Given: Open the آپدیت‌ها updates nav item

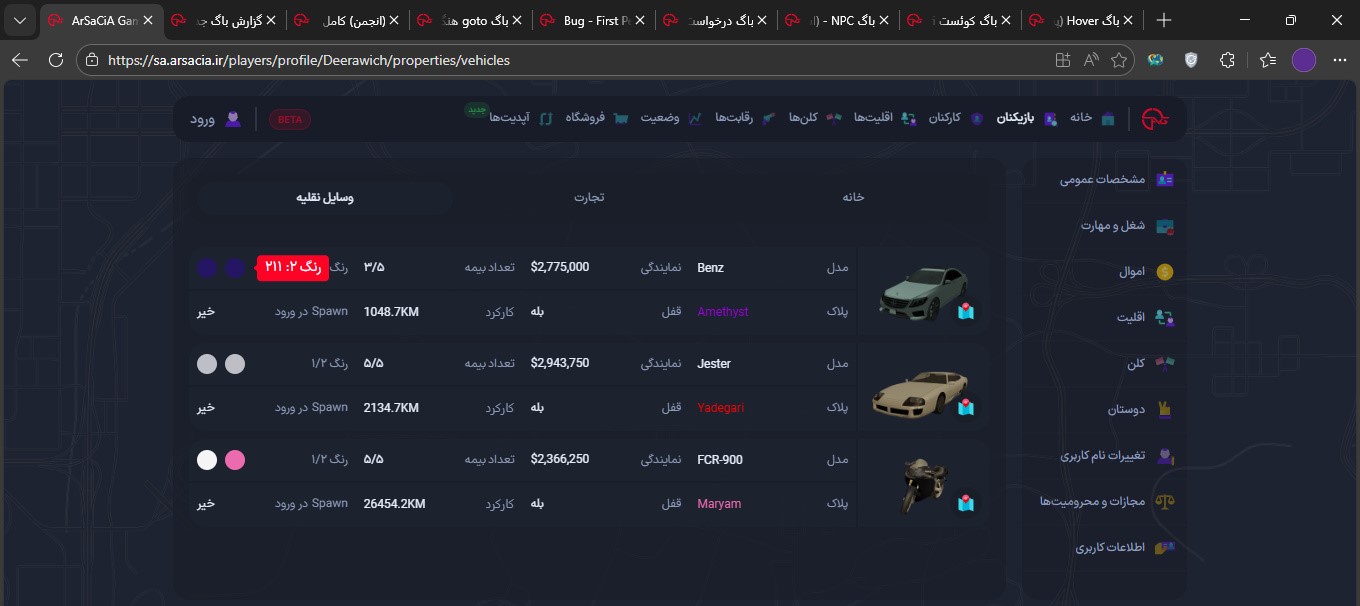Looking at the screenshot, I should pyautogui.click(x=520, y=118).
